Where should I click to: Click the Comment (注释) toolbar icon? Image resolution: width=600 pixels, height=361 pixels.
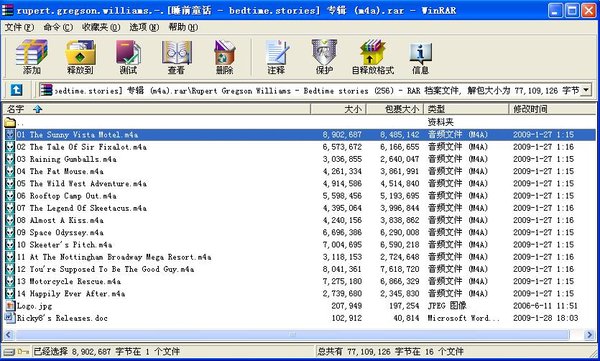(x=276, y=57)
